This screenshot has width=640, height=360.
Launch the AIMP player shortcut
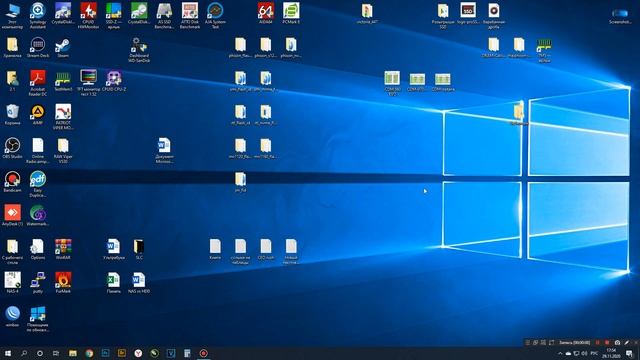pos(38,114)
